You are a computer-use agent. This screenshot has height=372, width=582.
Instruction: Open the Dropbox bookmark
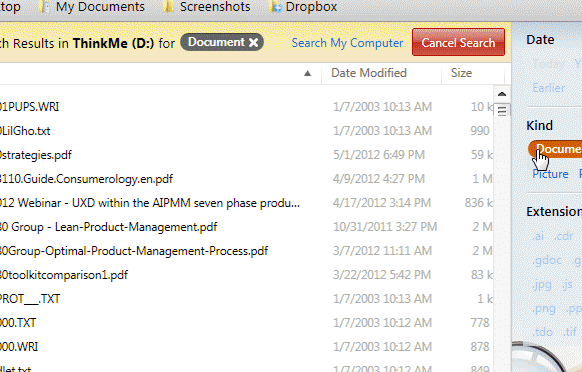(304, 7)
